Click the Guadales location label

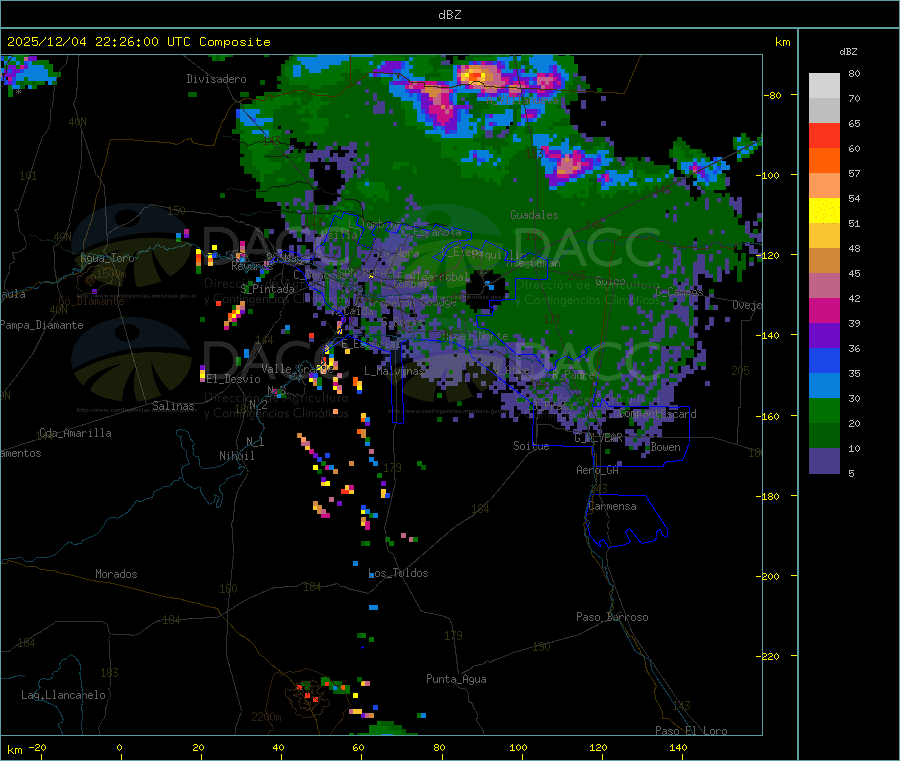[x=534, y=215]
